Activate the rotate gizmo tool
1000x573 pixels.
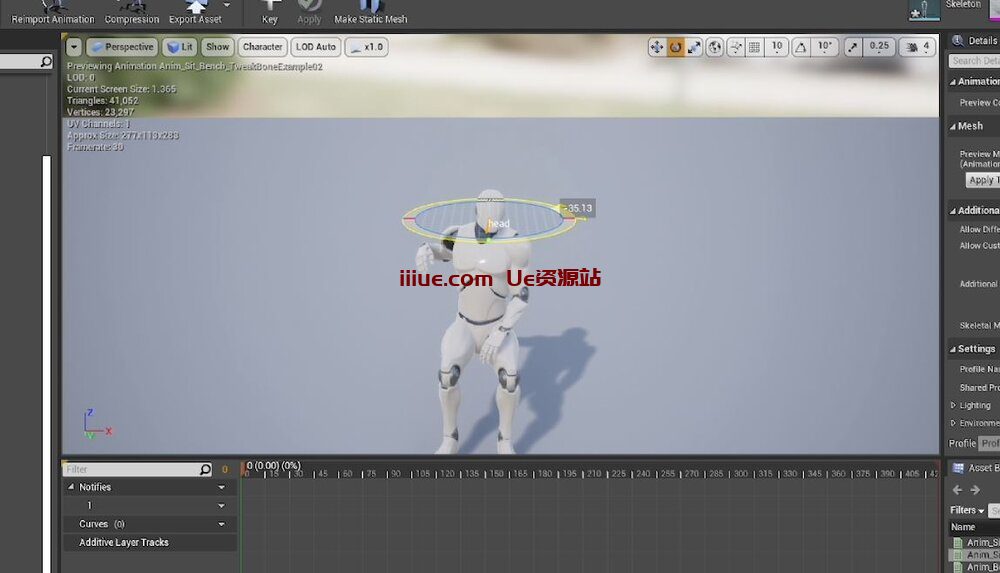[676, 47]
